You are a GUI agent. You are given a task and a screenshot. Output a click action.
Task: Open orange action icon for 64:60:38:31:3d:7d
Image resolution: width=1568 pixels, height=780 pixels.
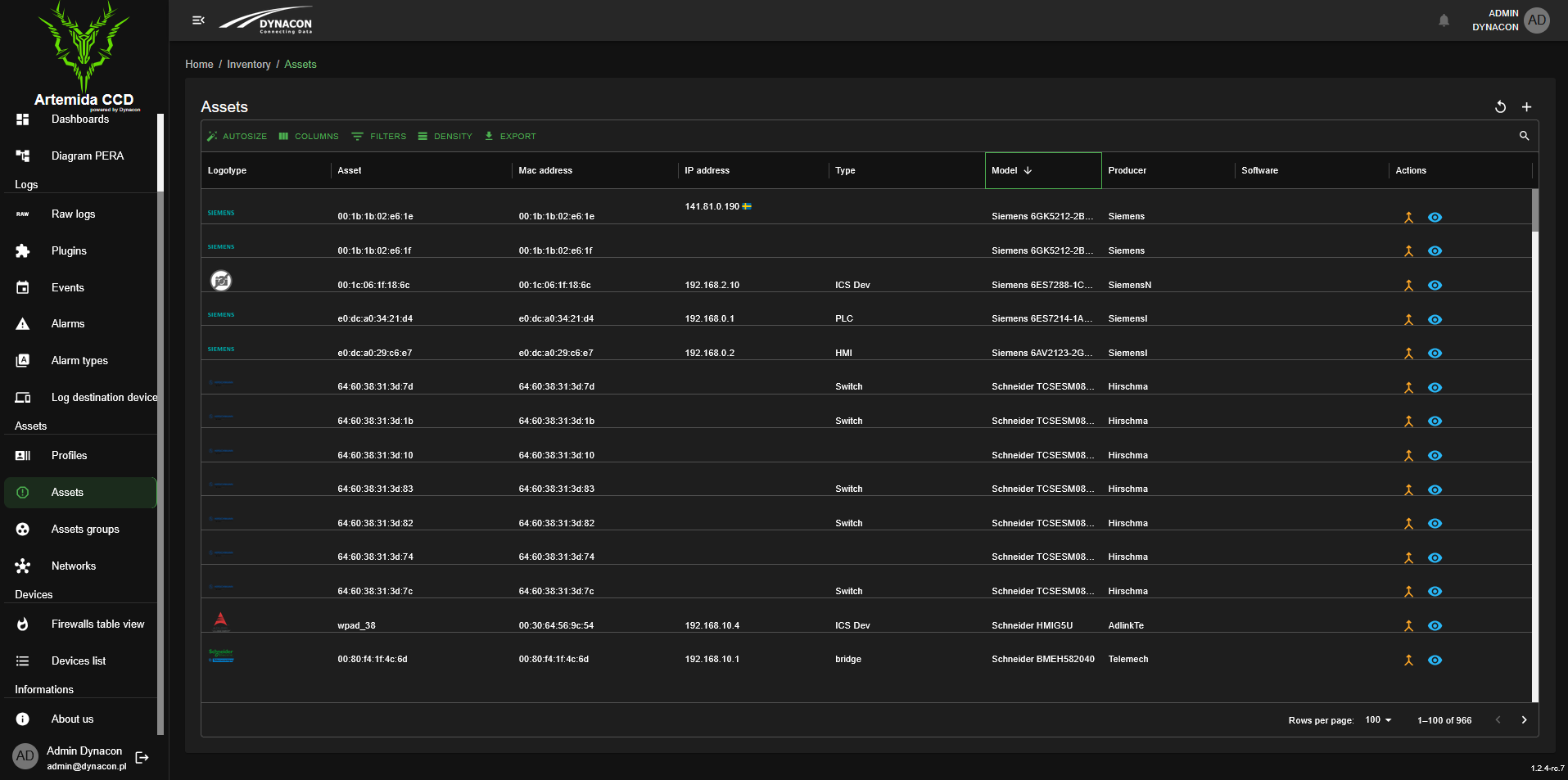point(1408,387)
